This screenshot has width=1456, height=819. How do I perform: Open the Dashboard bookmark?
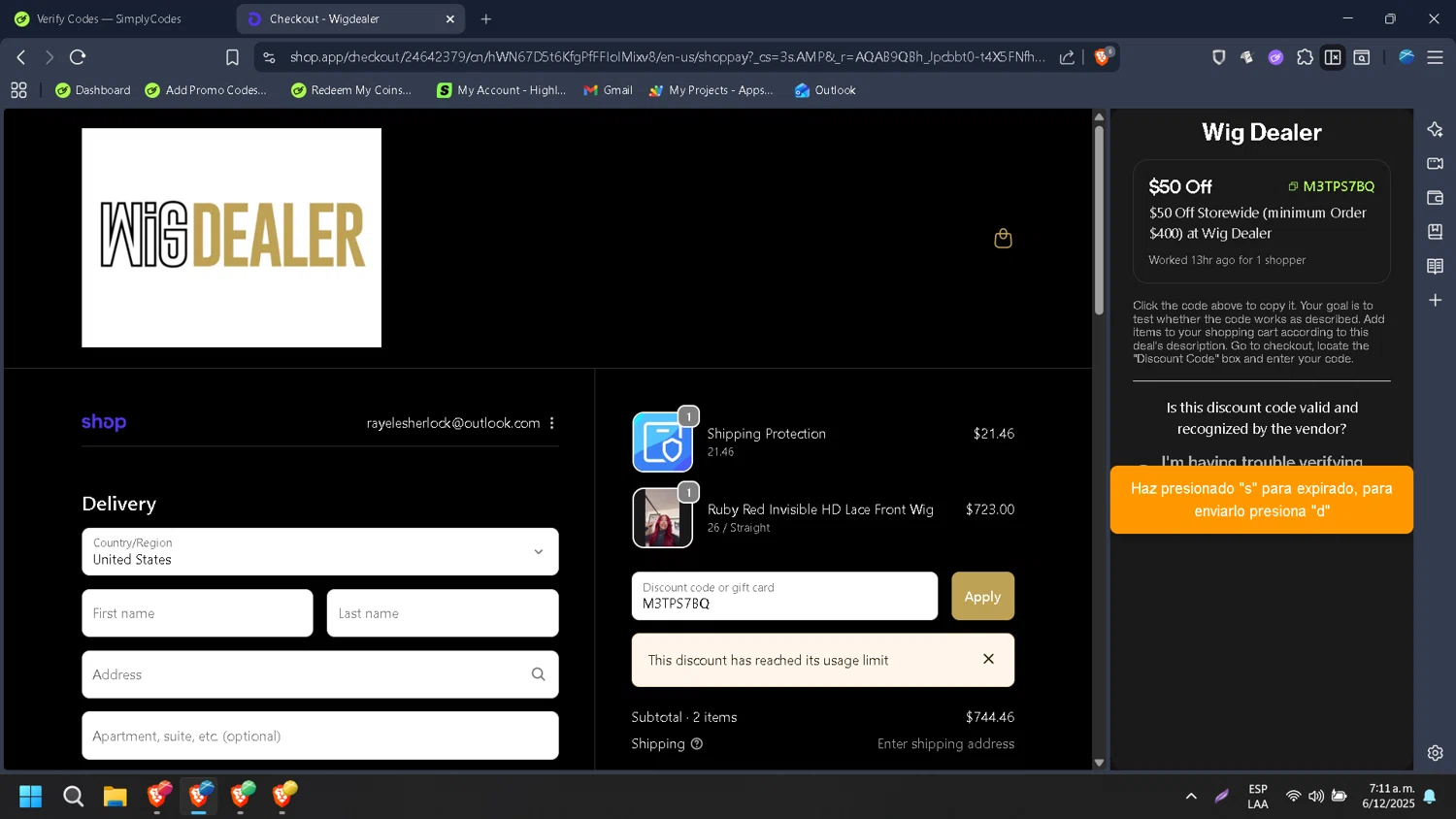click(x=93, y=90)
